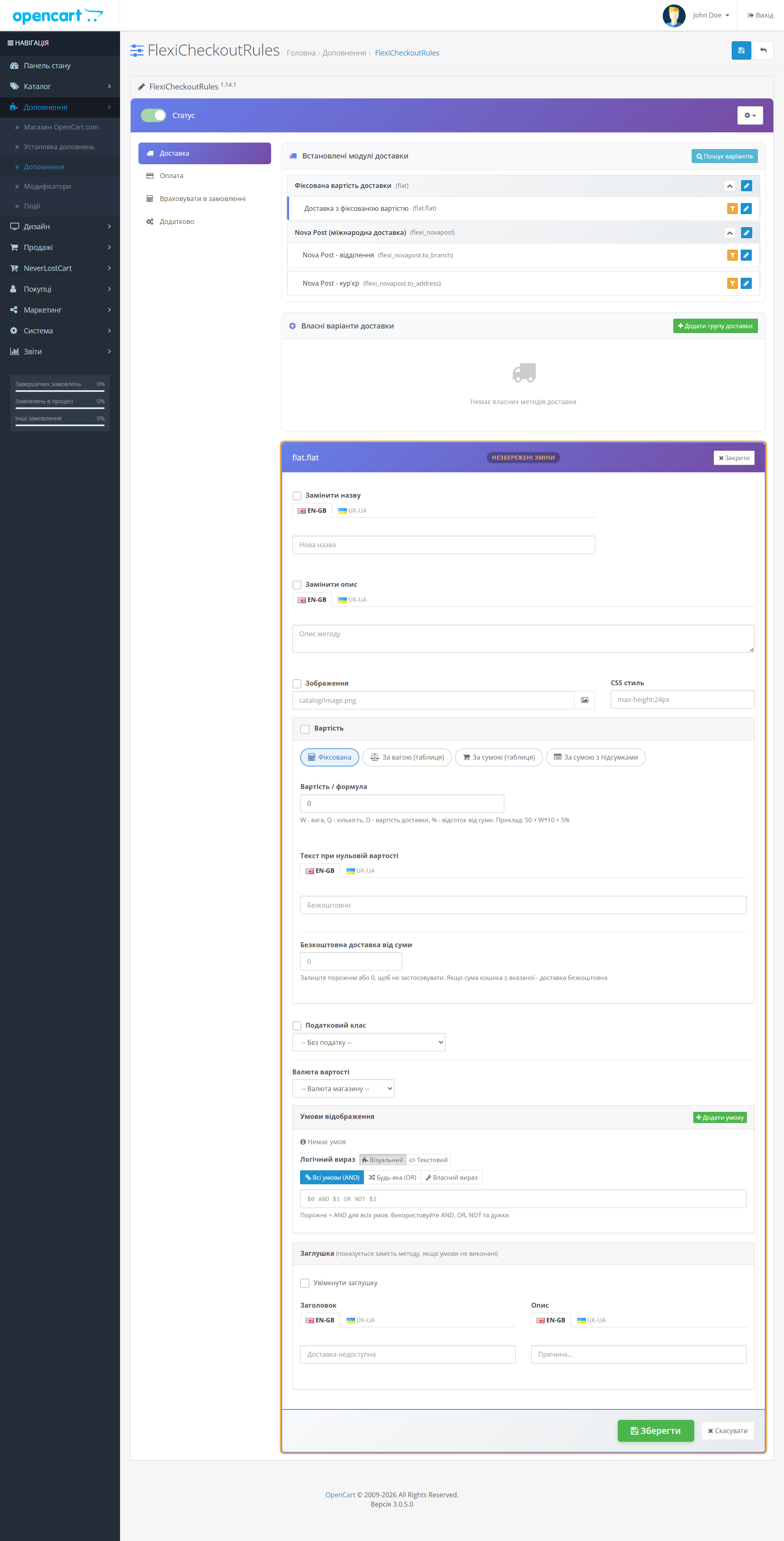Select Всі умови (AND) logic option
The width and height of the screenshot is (784, 1541).
pos(332,1178)
